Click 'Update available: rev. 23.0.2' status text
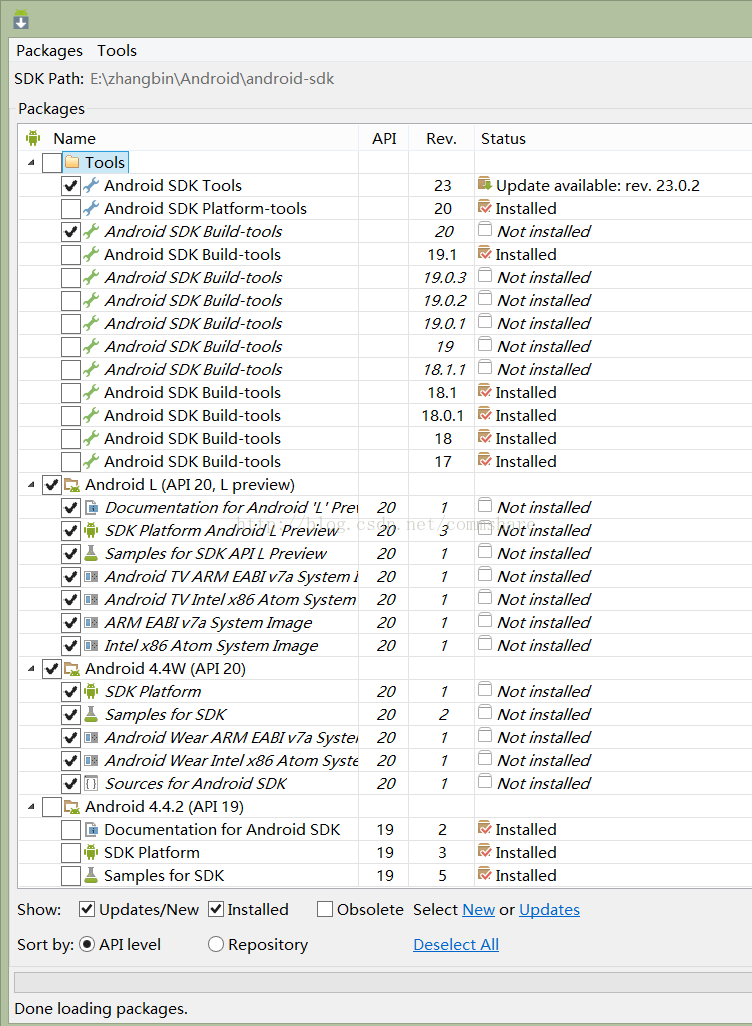 tap(598, 186)
